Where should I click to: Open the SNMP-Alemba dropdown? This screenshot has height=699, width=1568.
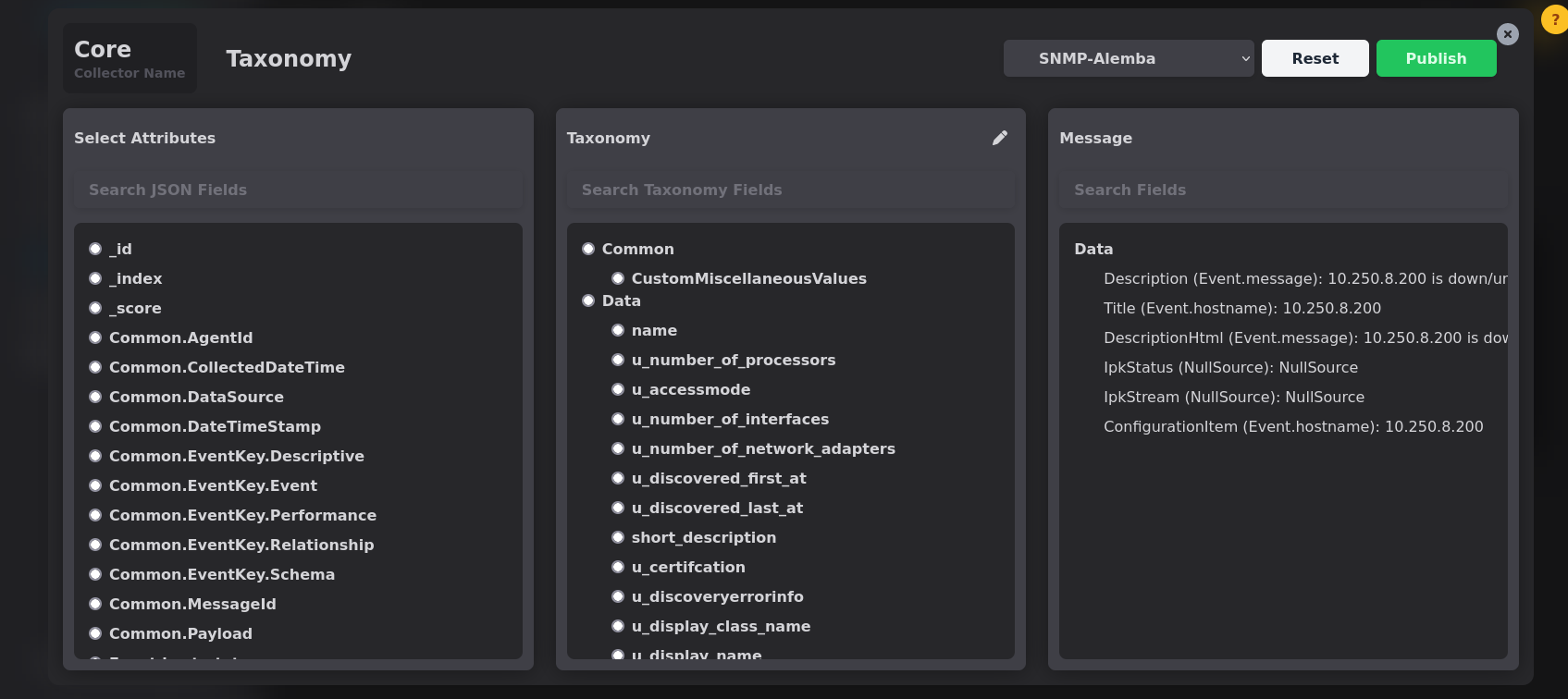[1128, 58]
